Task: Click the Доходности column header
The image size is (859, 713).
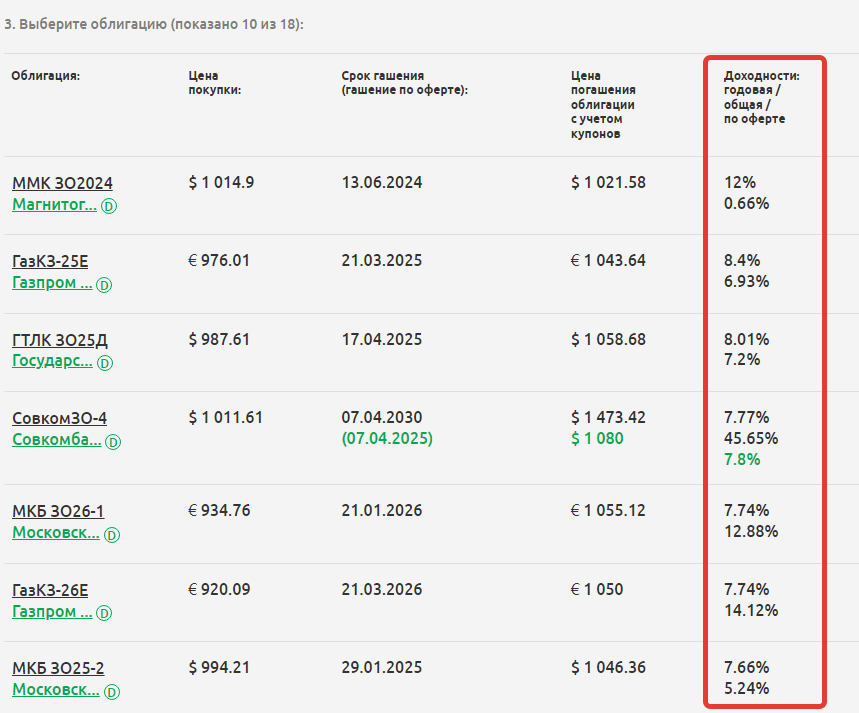Action: click(x=761, y=97)
